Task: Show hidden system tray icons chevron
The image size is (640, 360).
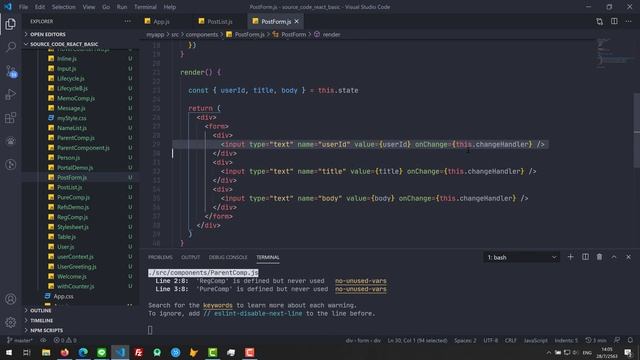Action: click(x=549, y=353)
